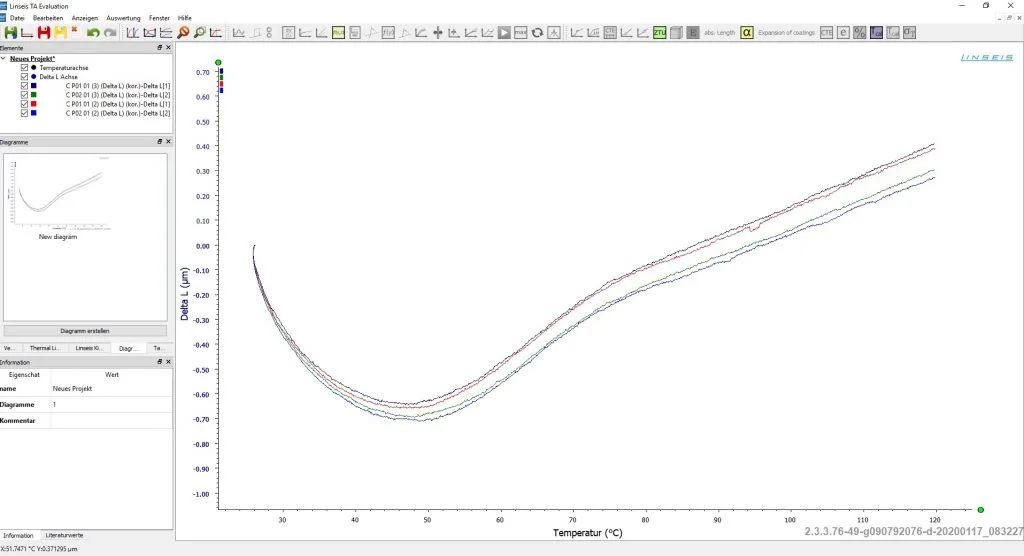
Task: Click the dark grey 'B' toolbar icon
Action: point(693,33)
